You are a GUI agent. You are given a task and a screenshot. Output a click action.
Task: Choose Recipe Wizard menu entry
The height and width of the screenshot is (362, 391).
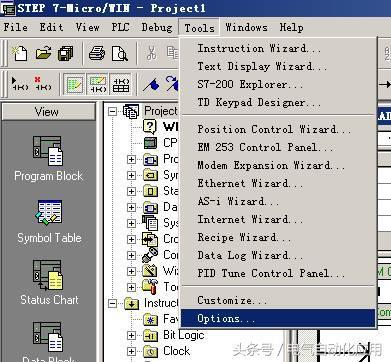(279, 237)
